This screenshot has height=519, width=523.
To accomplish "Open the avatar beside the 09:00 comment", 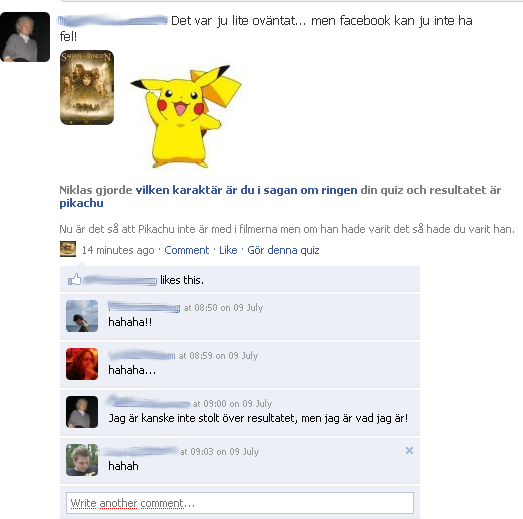I will tap(82, 412).
